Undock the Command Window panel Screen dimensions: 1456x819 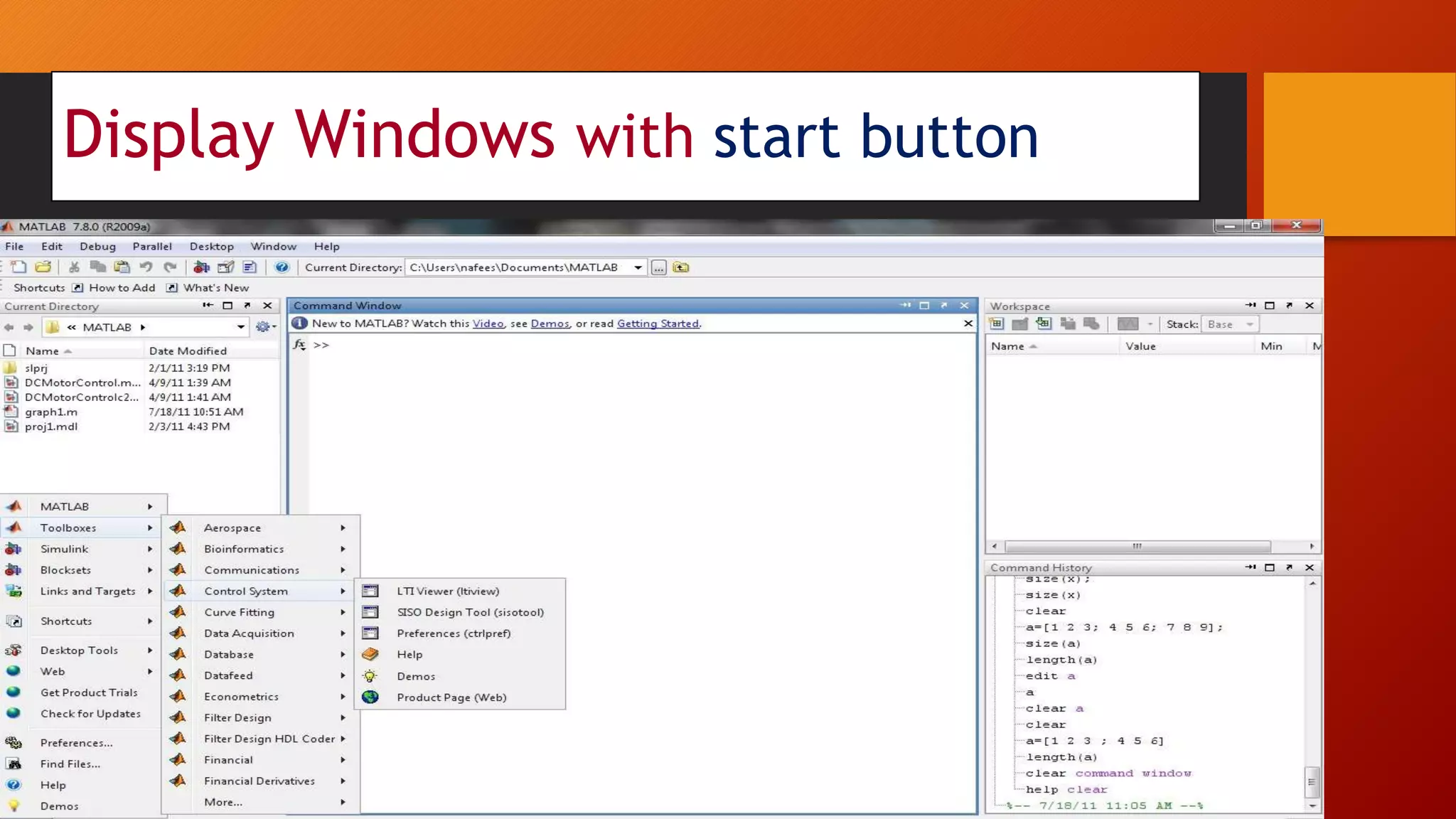click(944, 306)
